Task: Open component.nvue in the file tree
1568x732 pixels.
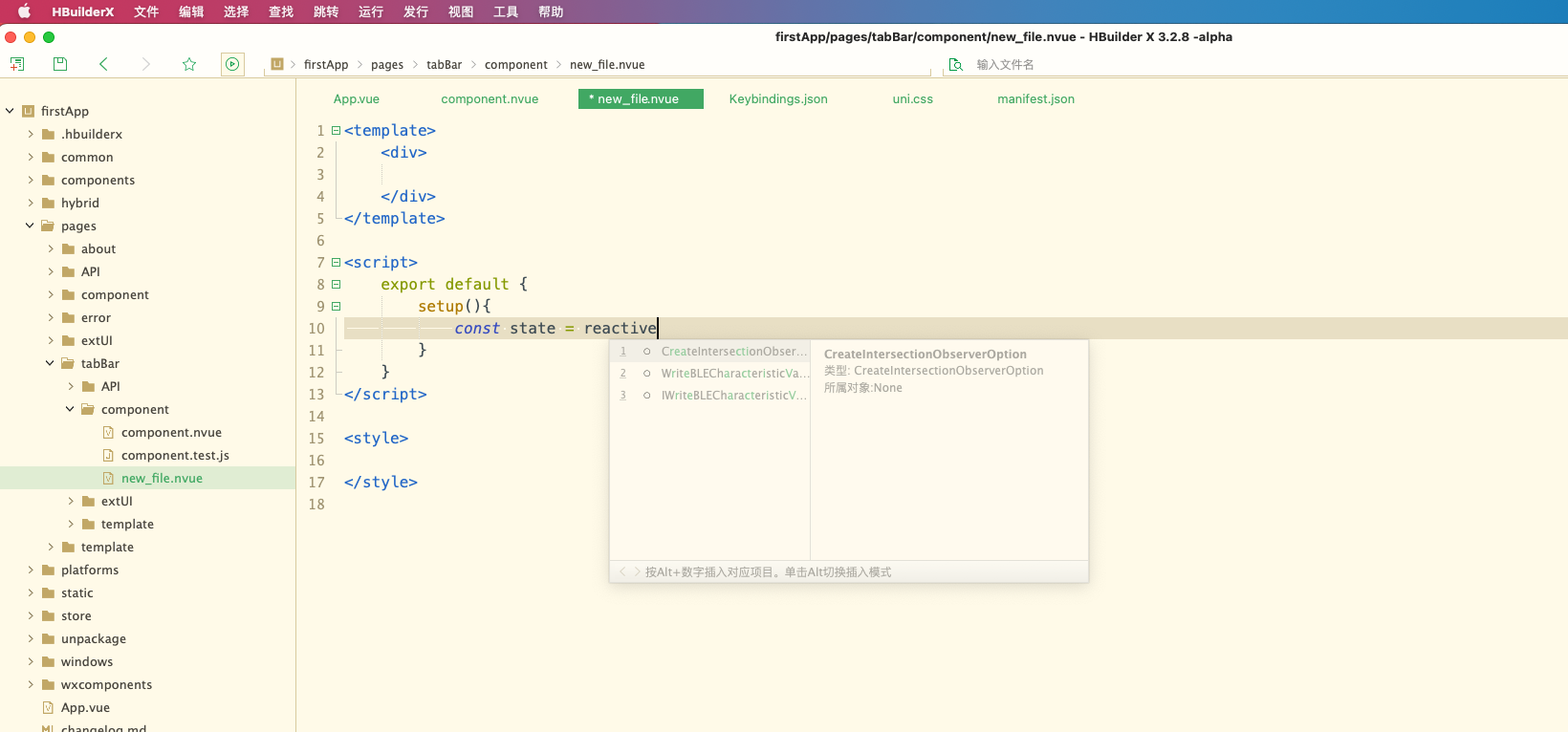Action: [x=171, y=432]
